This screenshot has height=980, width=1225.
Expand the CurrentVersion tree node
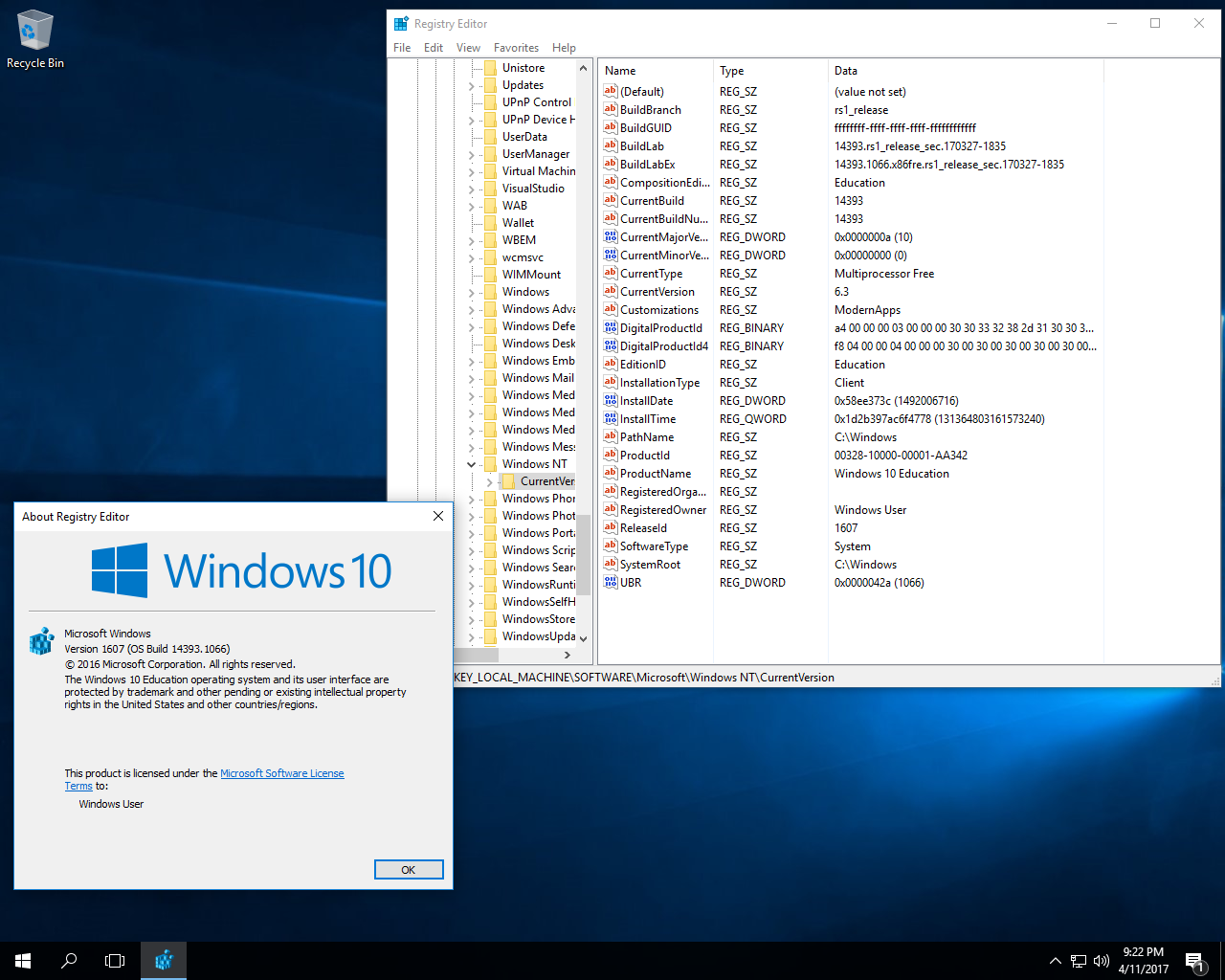pyautogui.click(x=490, y=481)
